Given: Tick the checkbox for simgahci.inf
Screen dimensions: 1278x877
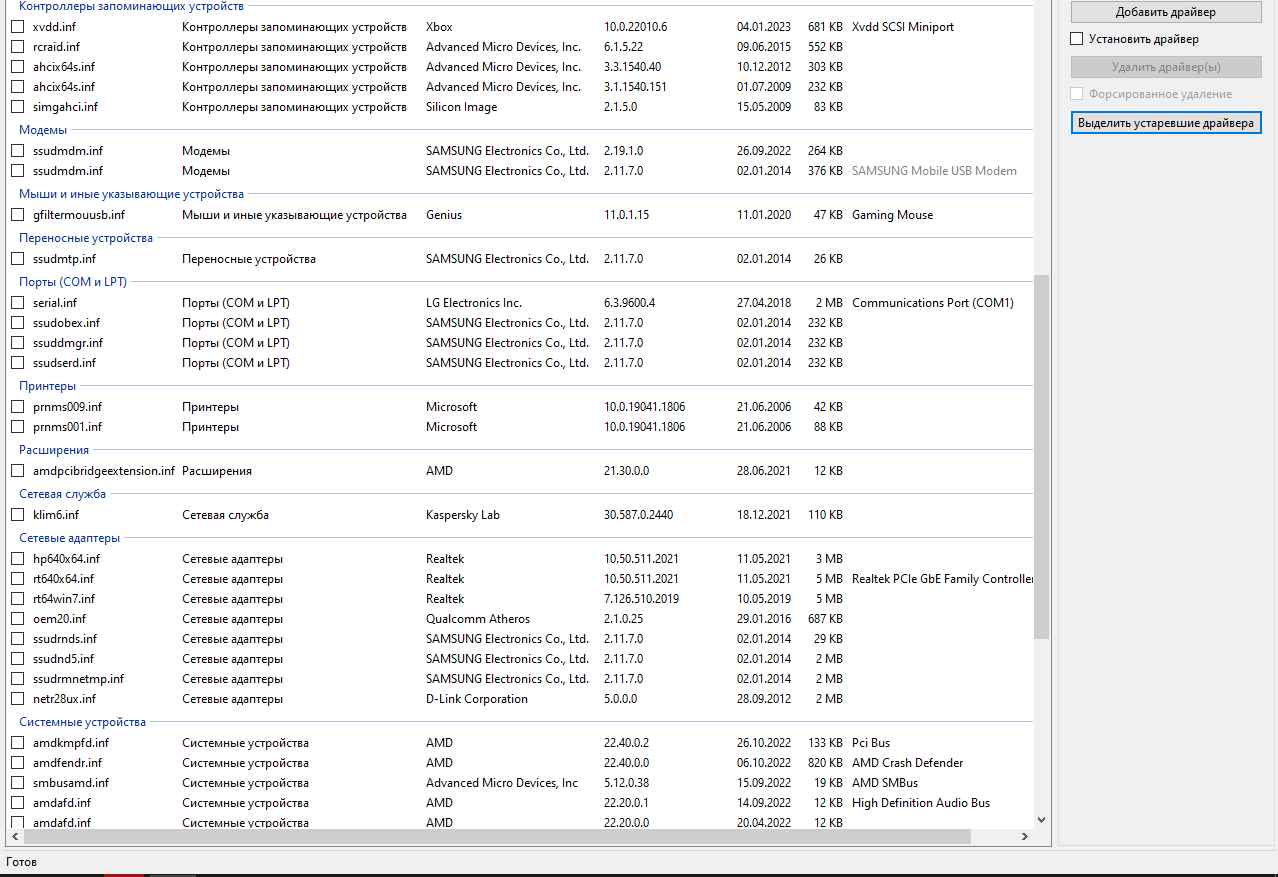Looking at the screenshot, I should coord(17,107).
